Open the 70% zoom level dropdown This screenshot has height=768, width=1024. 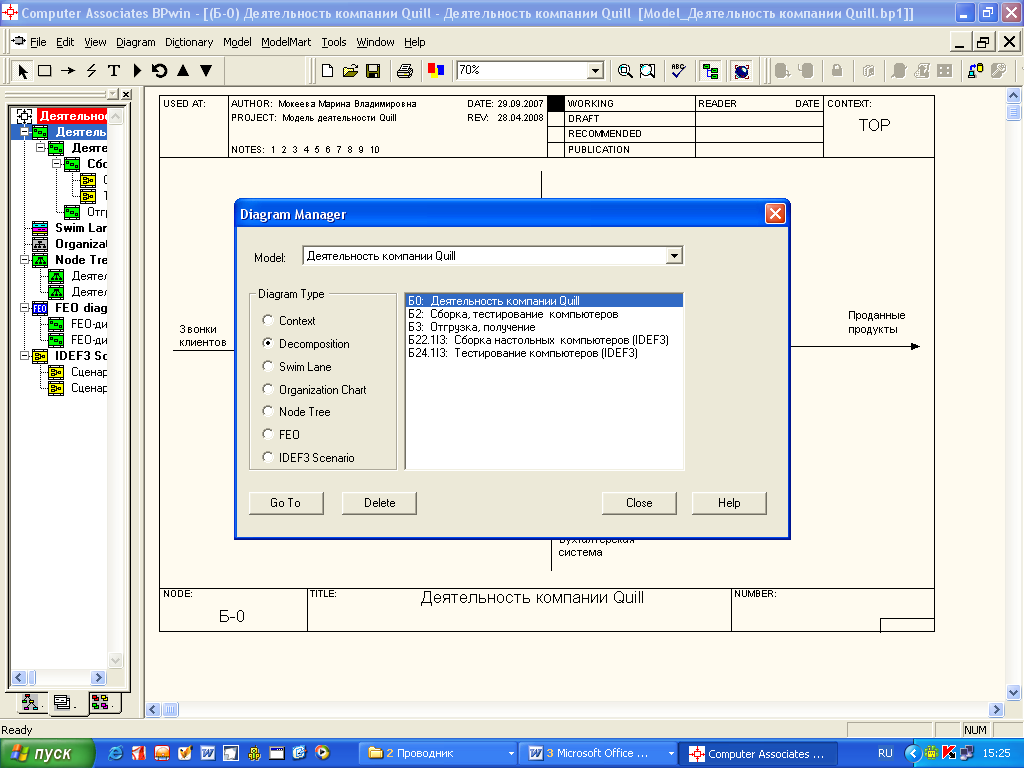(595, 71)
